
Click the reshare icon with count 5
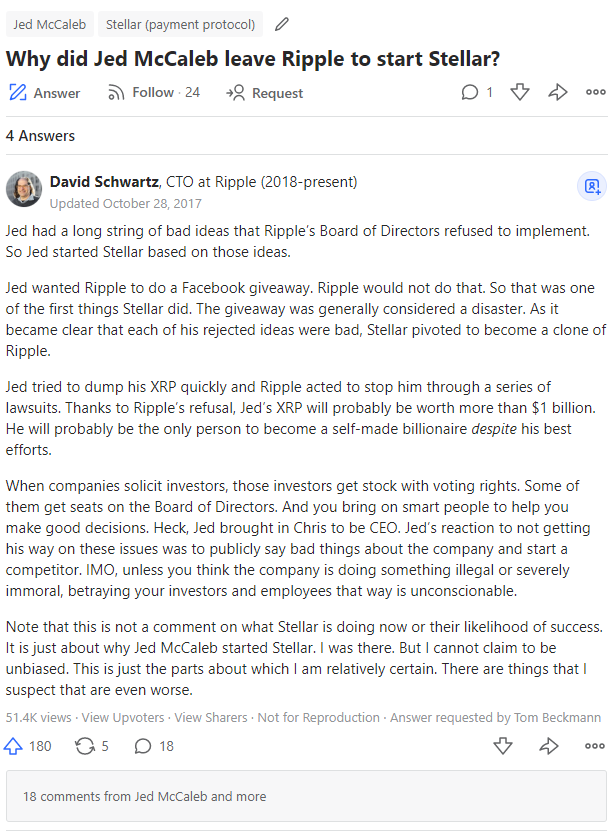85,746
